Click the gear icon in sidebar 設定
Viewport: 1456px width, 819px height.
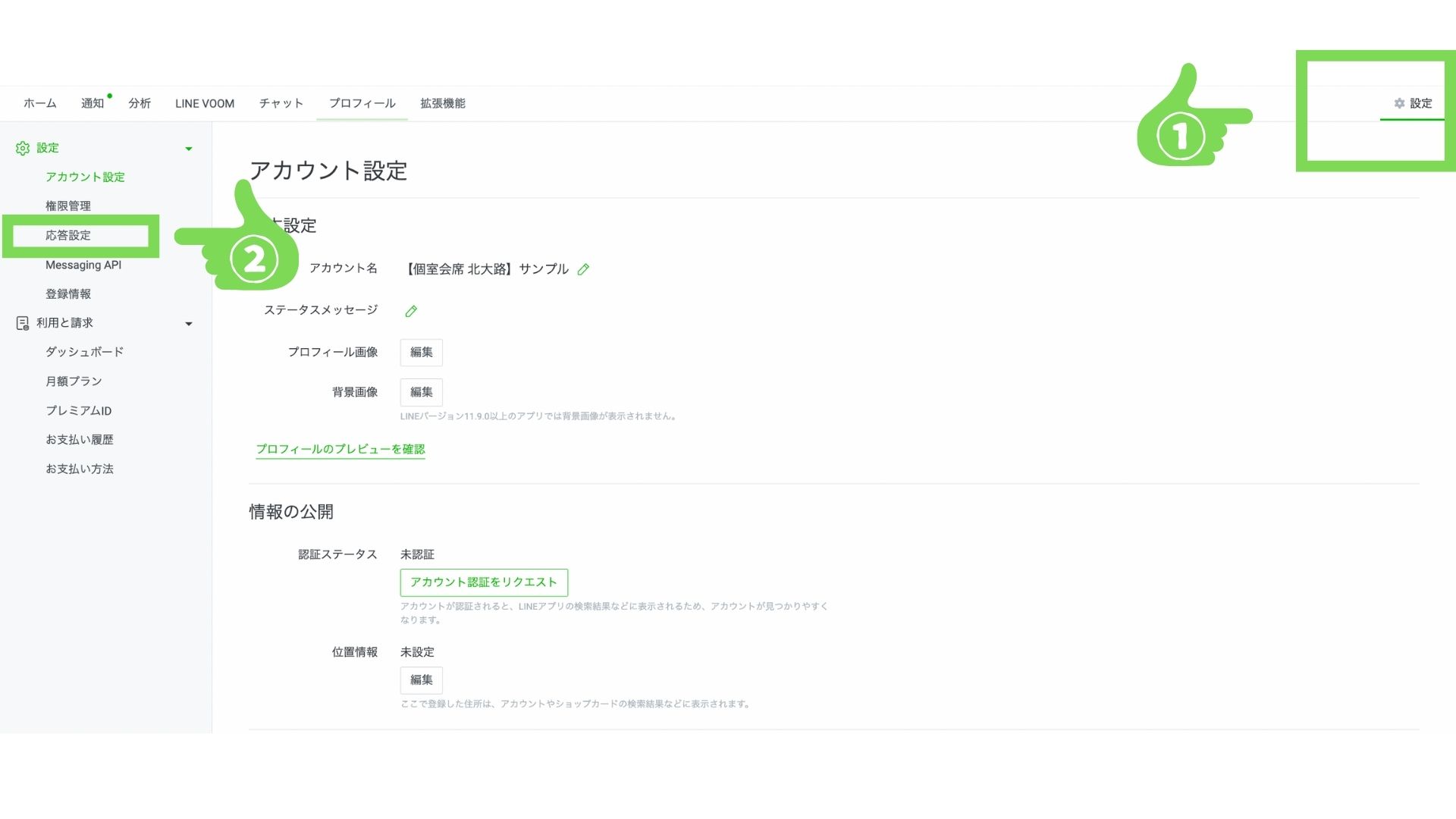(23, 149)
